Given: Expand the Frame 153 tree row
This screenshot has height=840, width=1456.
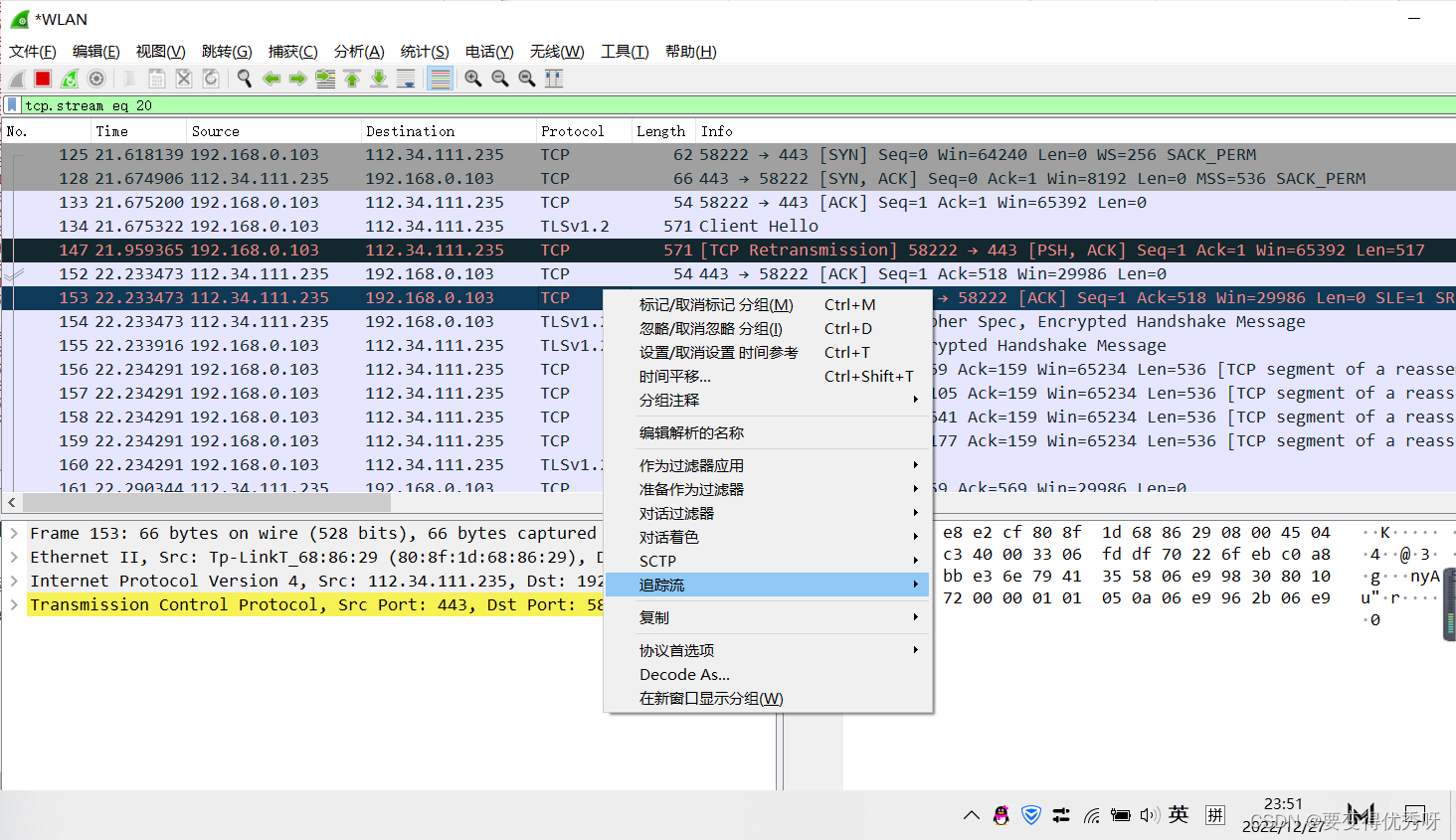Looking at the screenshot, I should coord(14,534).
